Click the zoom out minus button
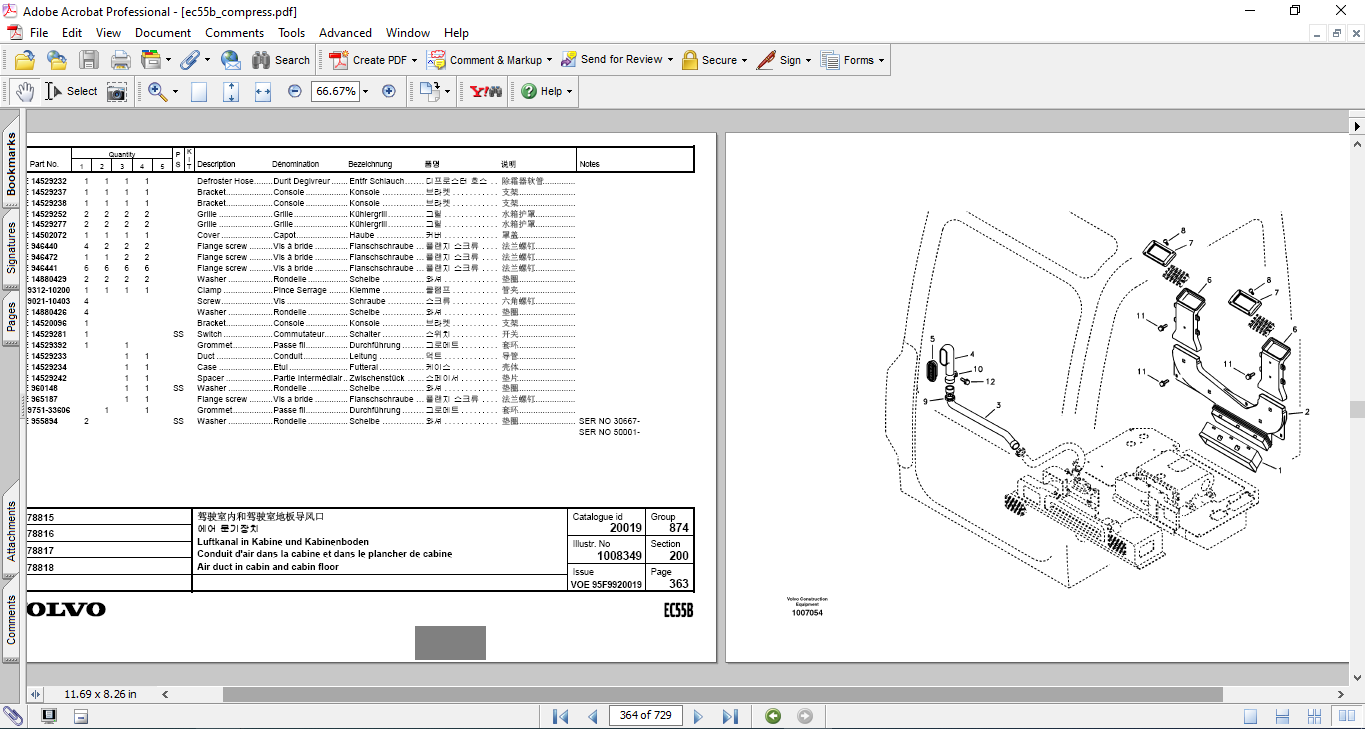 pos(294,91)
